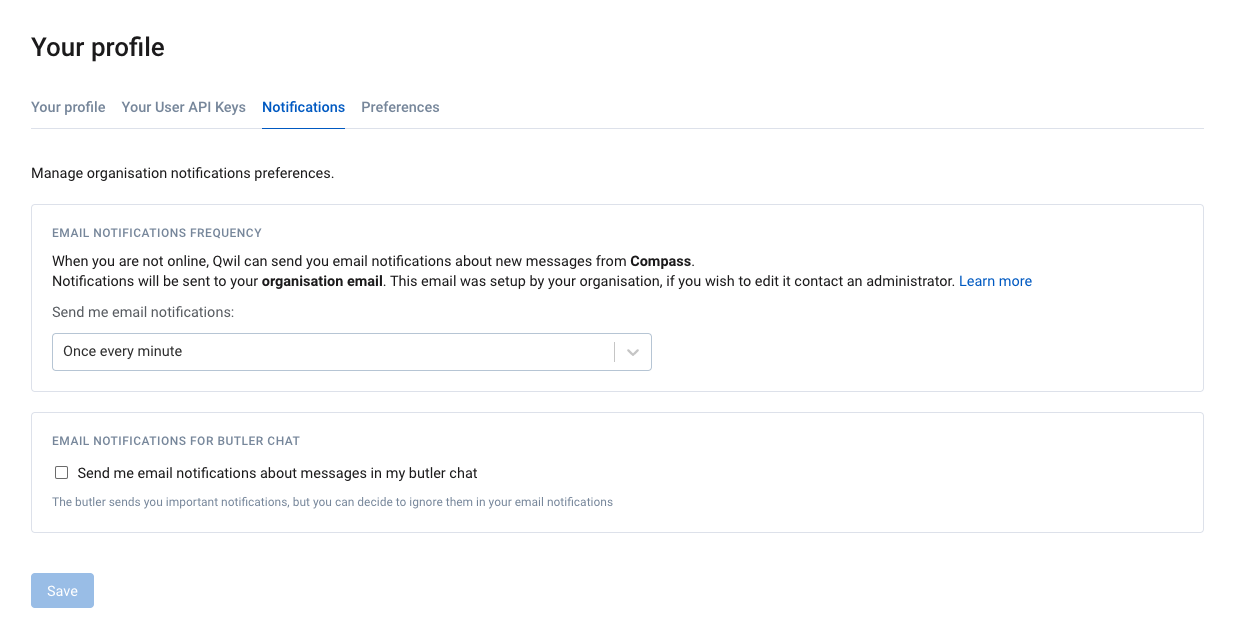
Task: Click 'Manage organisation notifications preferences' description text
Action: (182, 173)
